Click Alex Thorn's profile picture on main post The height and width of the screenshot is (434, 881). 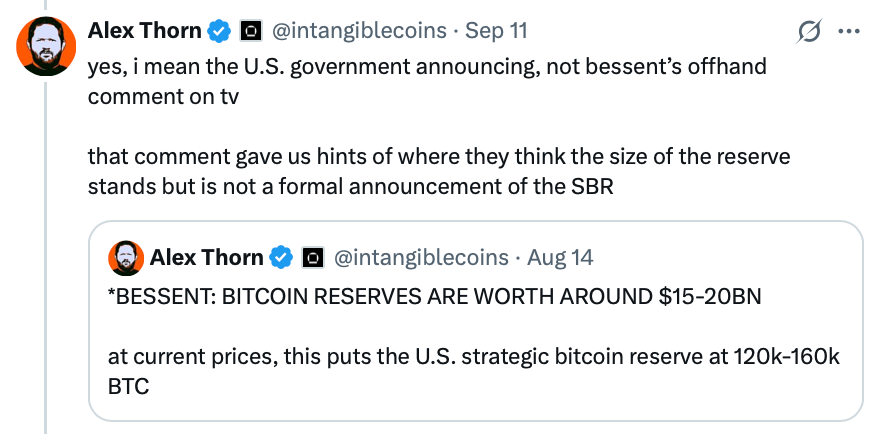[x=46, y=46]
